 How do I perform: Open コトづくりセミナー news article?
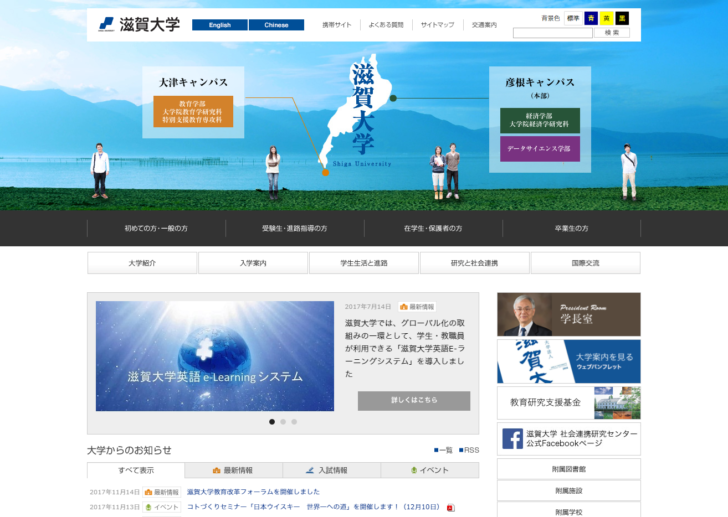pos(313,507)
